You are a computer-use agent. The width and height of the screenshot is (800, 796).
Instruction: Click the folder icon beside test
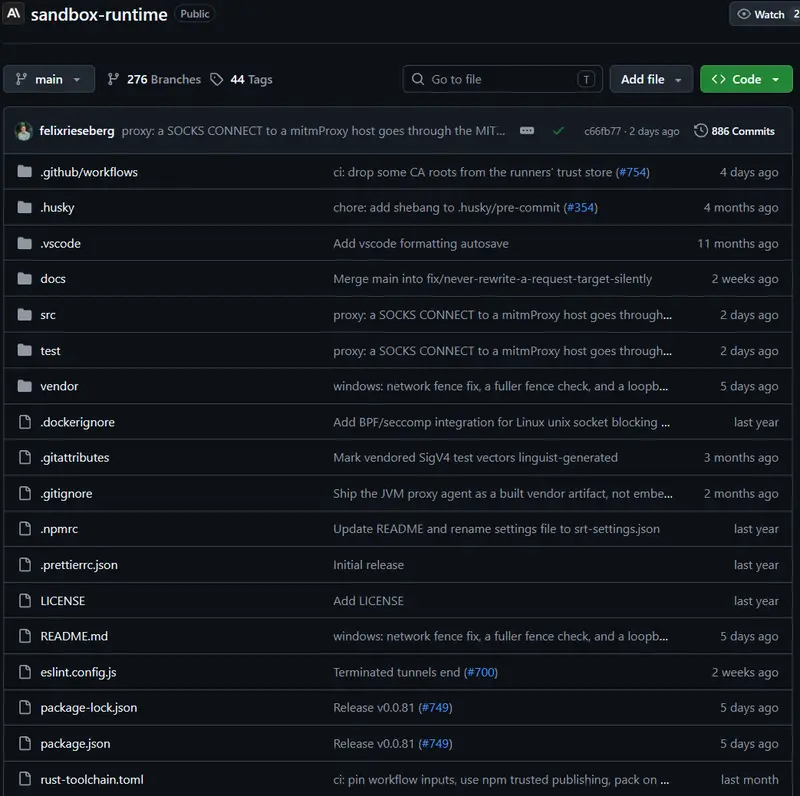click(24, 351)
